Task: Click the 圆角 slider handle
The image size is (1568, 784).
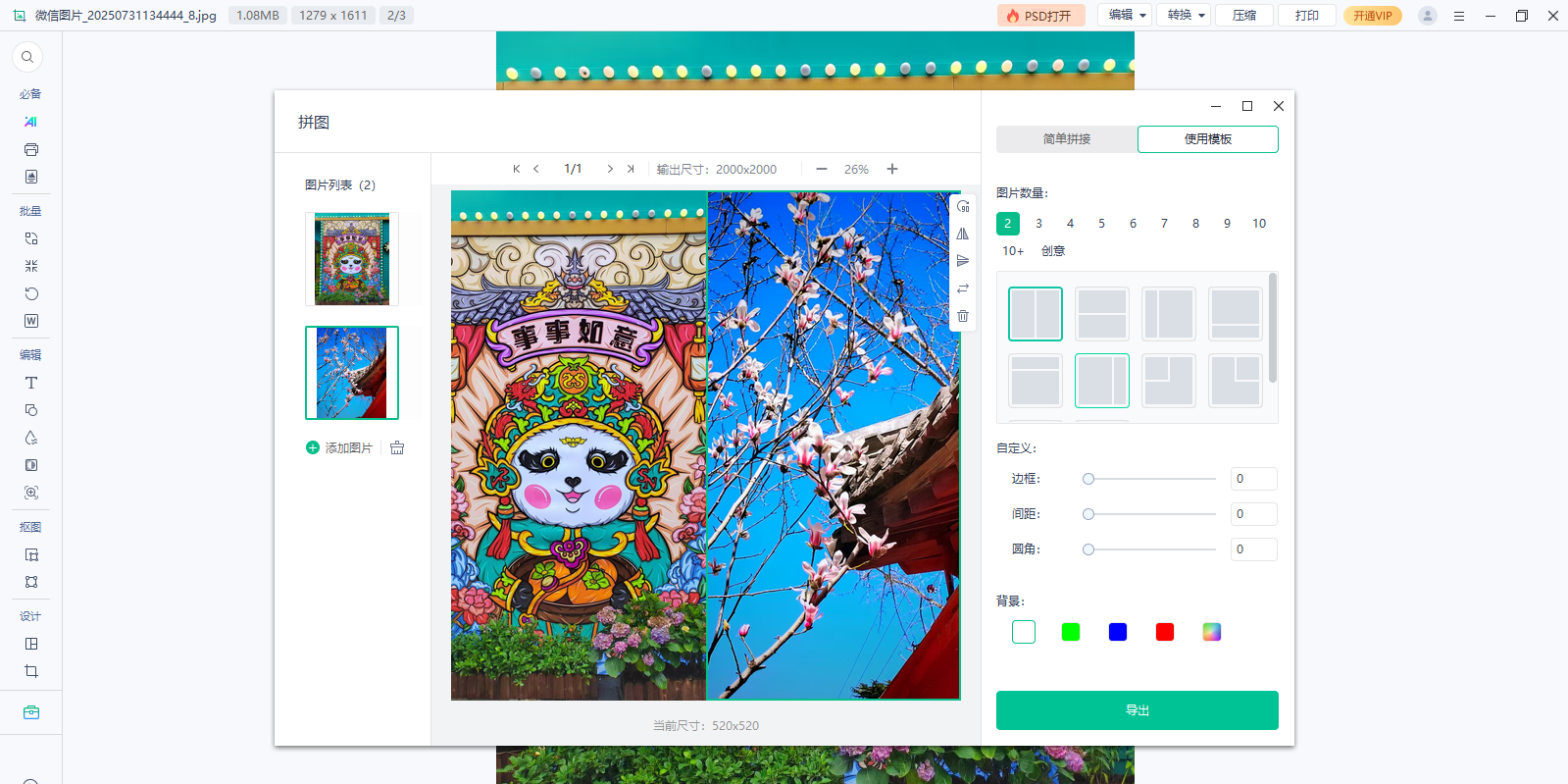Action: pos(1088,549)
